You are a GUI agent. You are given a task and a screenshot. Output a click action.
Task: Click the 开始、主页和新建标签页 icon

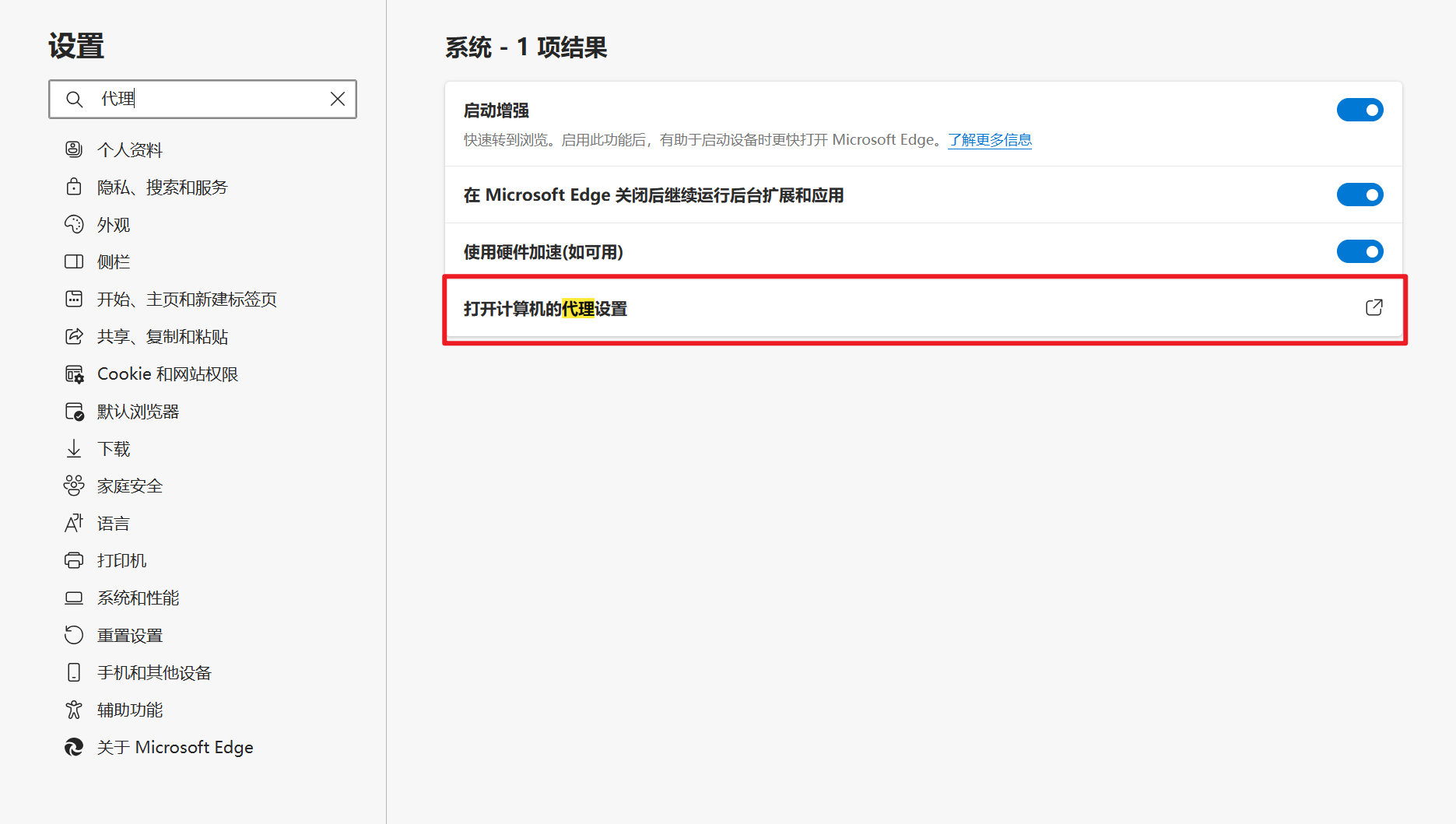click(x=74, y=299)
